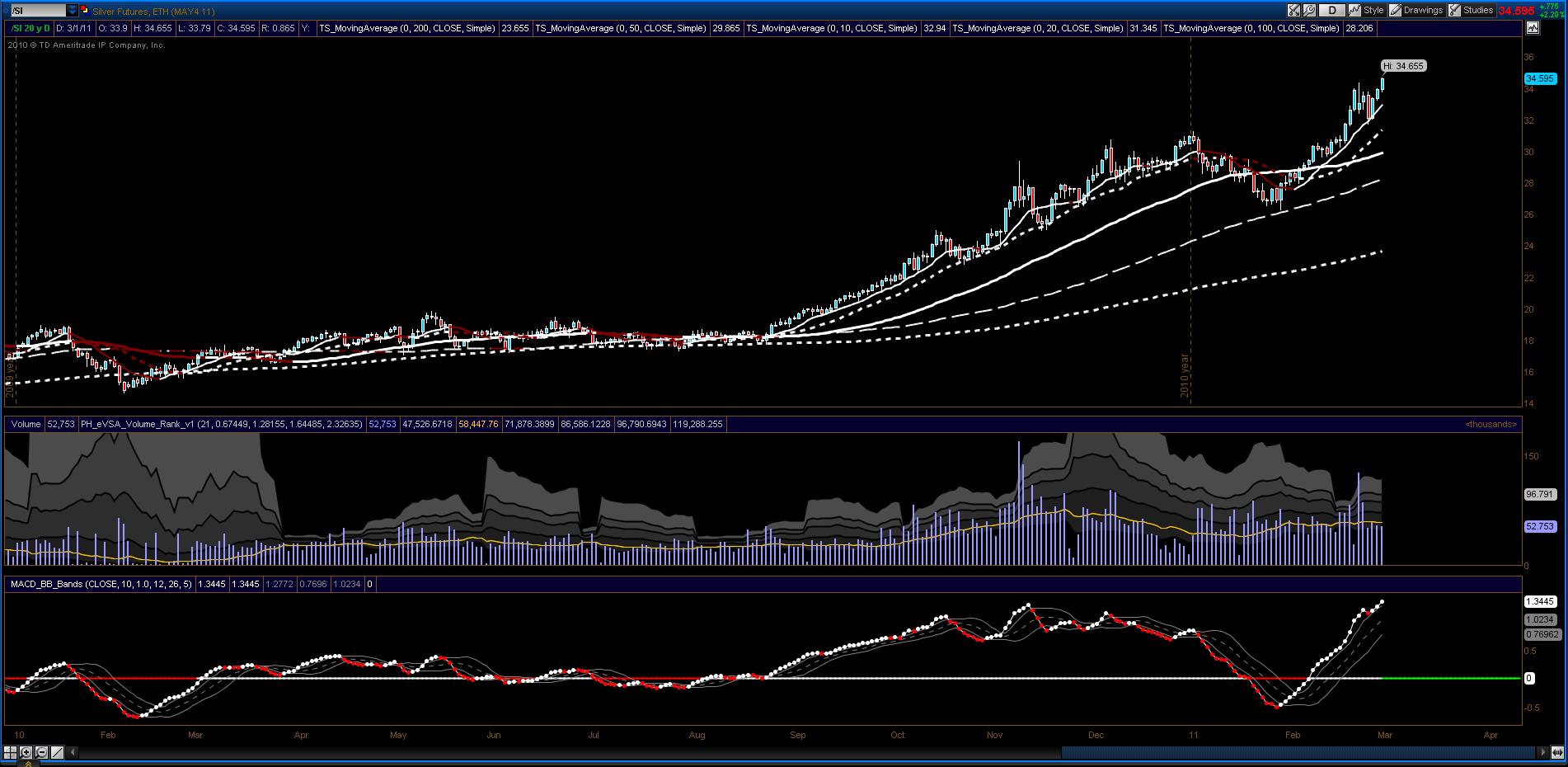1568x767 pixels.
Task: Open the quick study/flask tool icon
Action: 1293,11
